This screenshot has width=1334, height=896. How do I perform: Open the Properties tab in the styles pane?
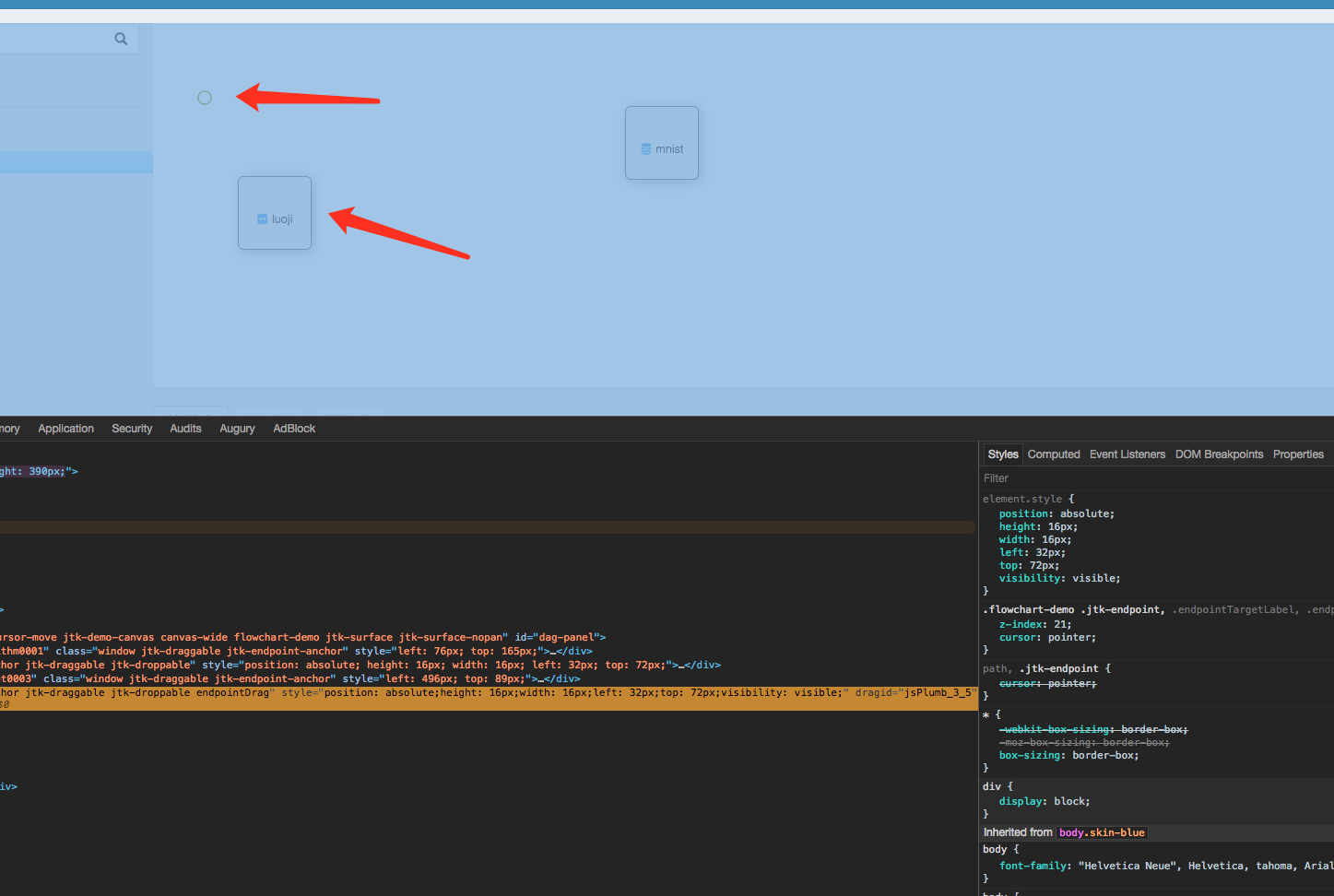point(1298,454)
